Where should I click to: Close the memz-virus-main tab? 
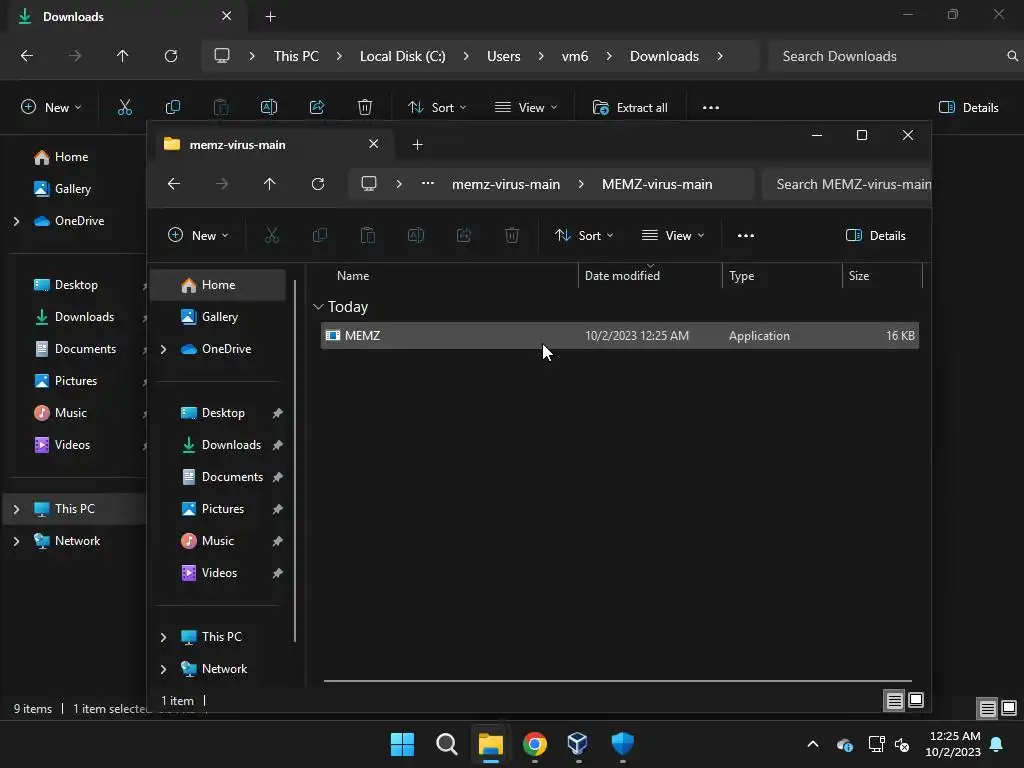pos(374,144)
